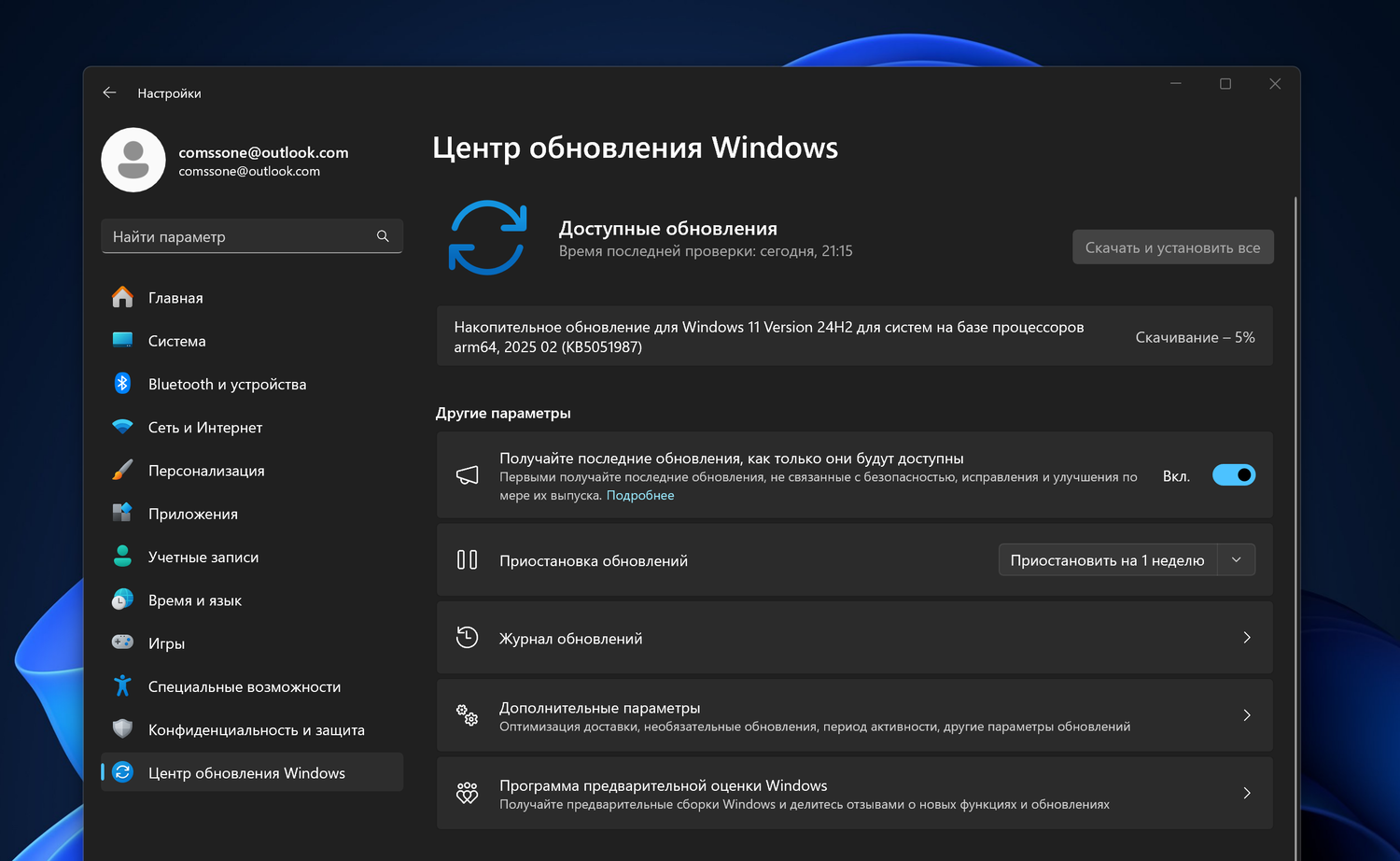Screen dimensions: 1400x861
Task: Click the Игры gamepad icon
Action: [122, 642]
